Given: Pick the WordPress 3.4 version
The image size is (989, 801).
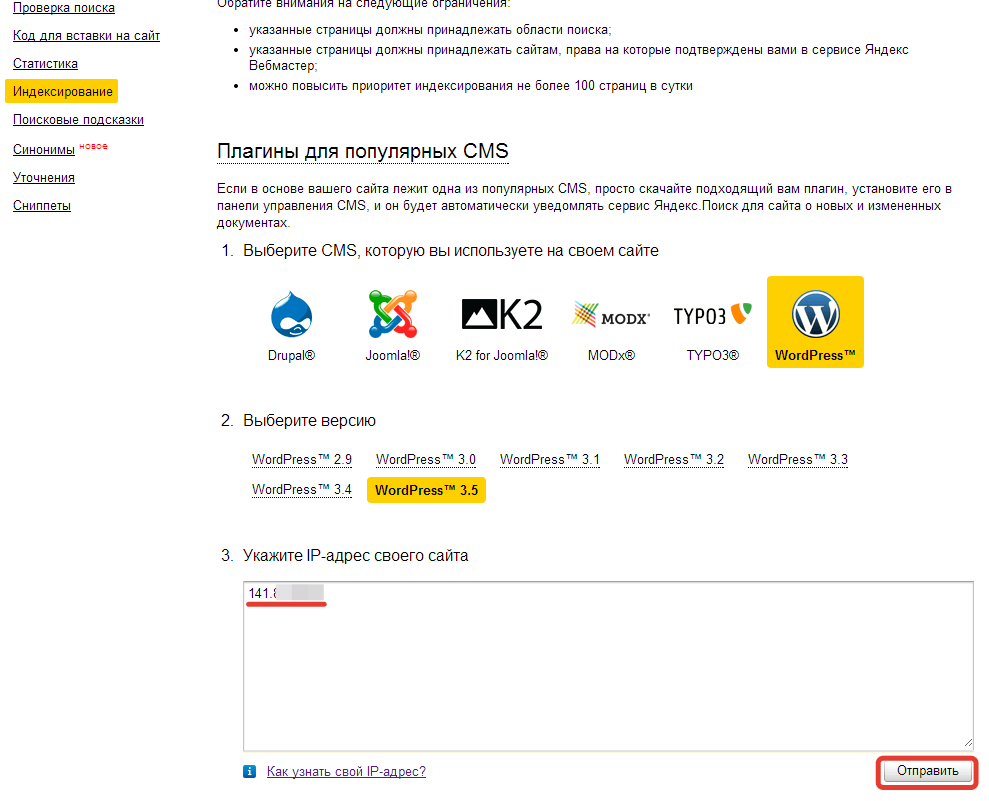Looking at the screenshot, I should [x=302, y=490].
